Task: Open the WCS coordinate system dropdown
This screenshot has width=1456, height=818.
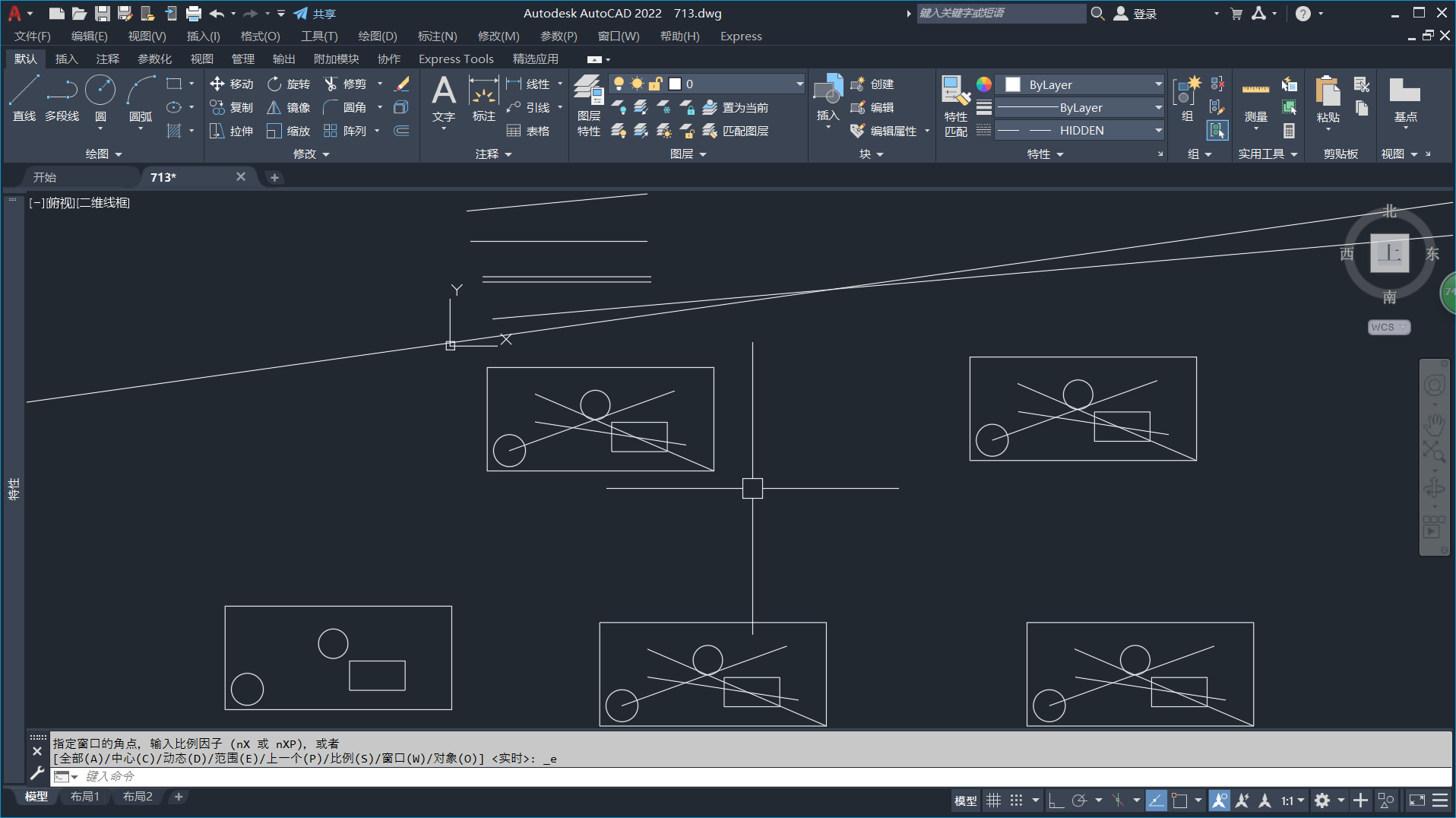Action: (1389, 327)
